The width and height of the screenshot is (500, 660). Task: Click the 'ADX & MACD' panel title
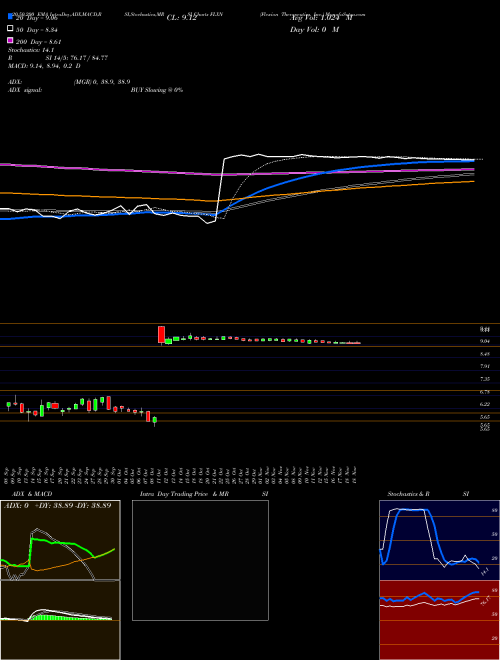click(32, 494)
